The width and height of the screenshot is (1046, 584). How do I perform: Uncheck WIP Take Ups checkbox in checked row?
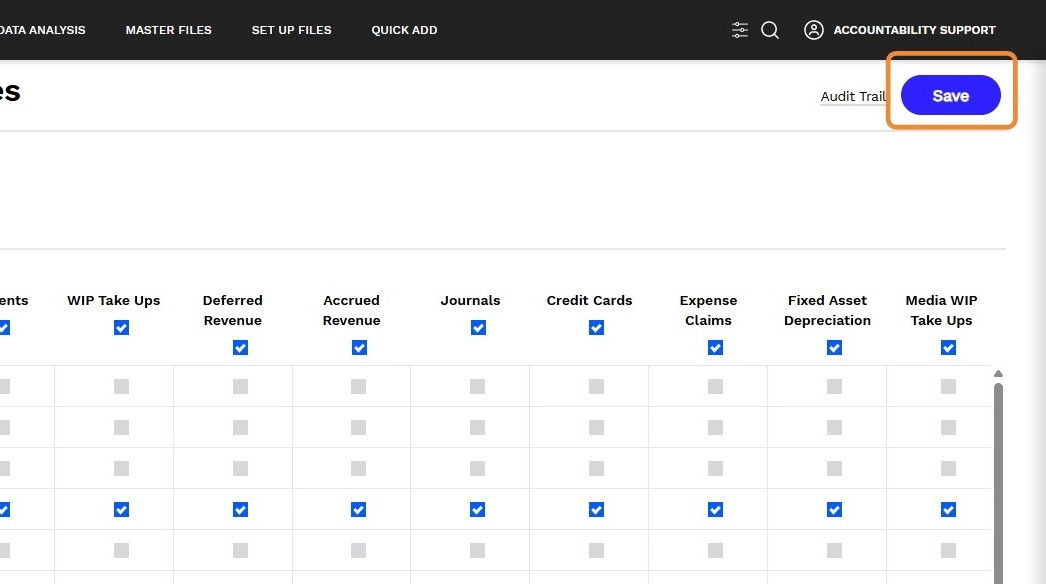(121, 510)
